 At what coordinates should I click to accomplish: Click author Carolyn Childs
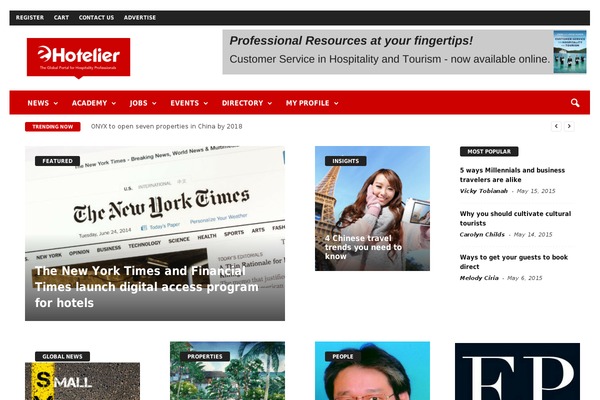point(482,235)
